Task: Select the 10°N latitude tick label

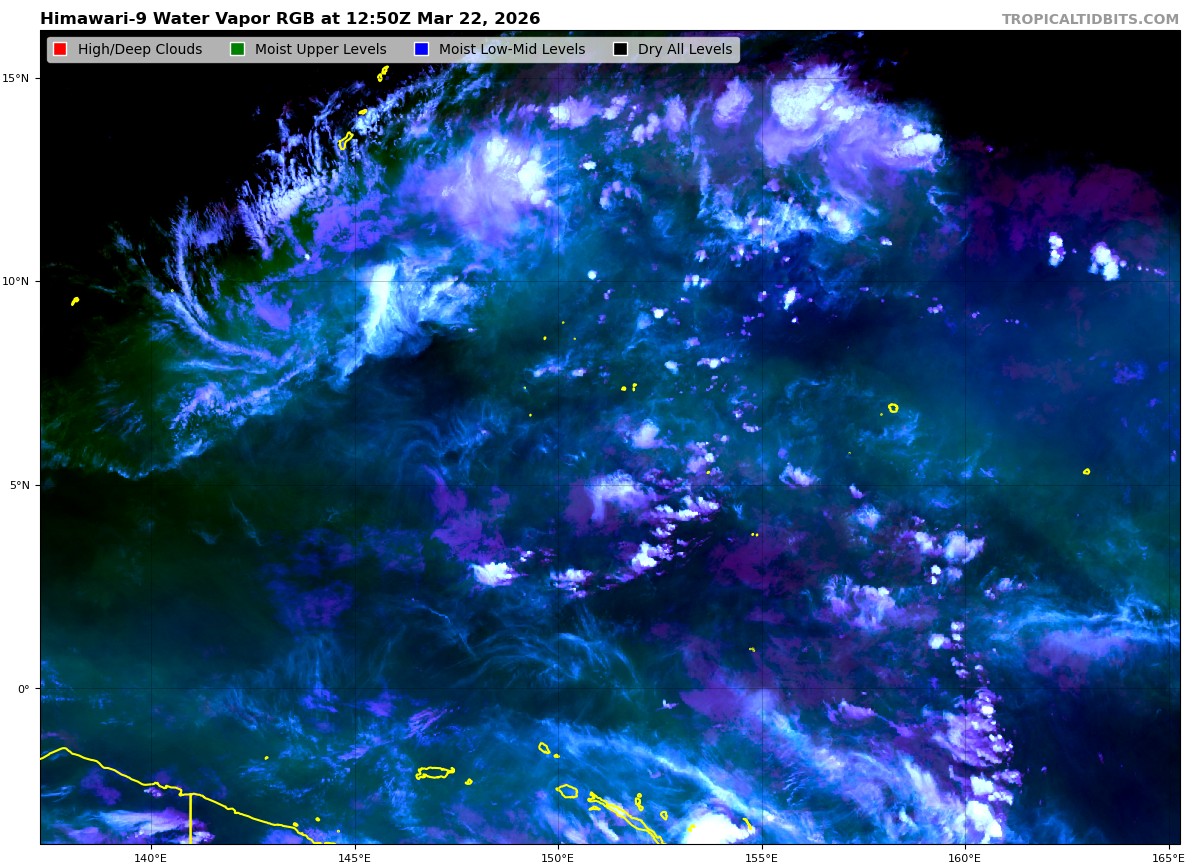Action: click(x=20, y=281)
